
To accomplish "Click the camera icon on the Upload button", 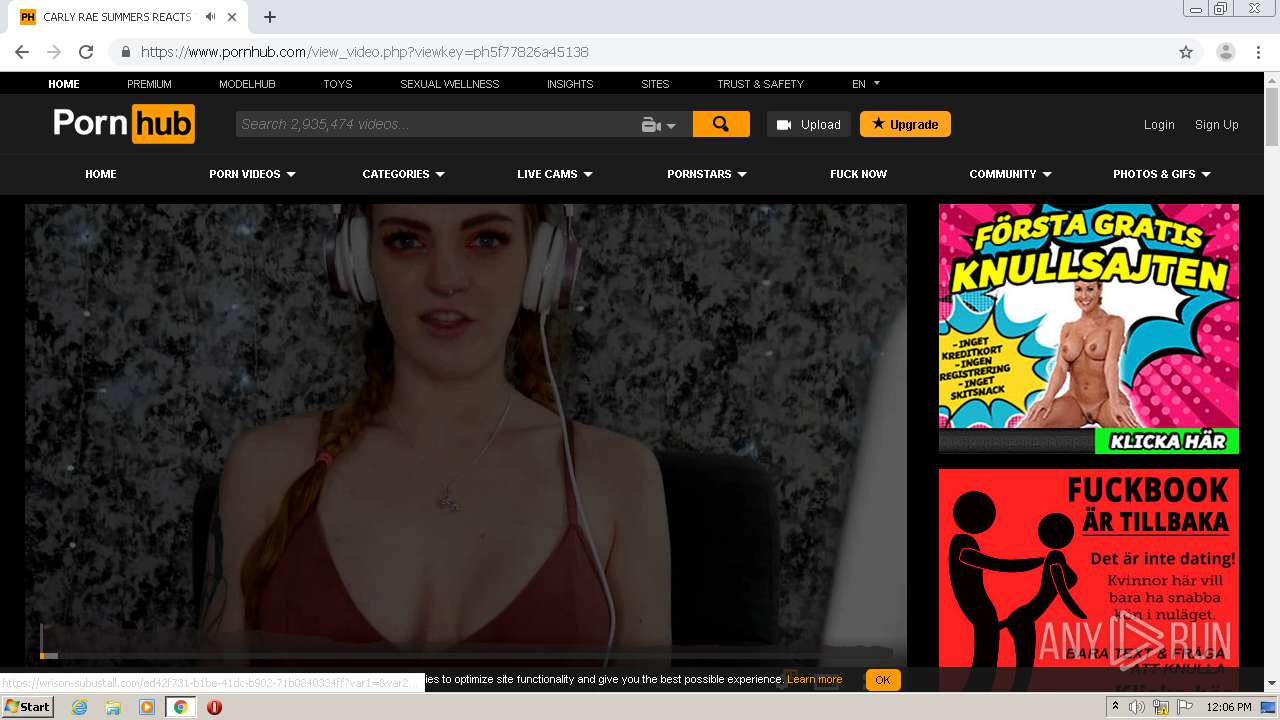I will [x=784, y=125].
